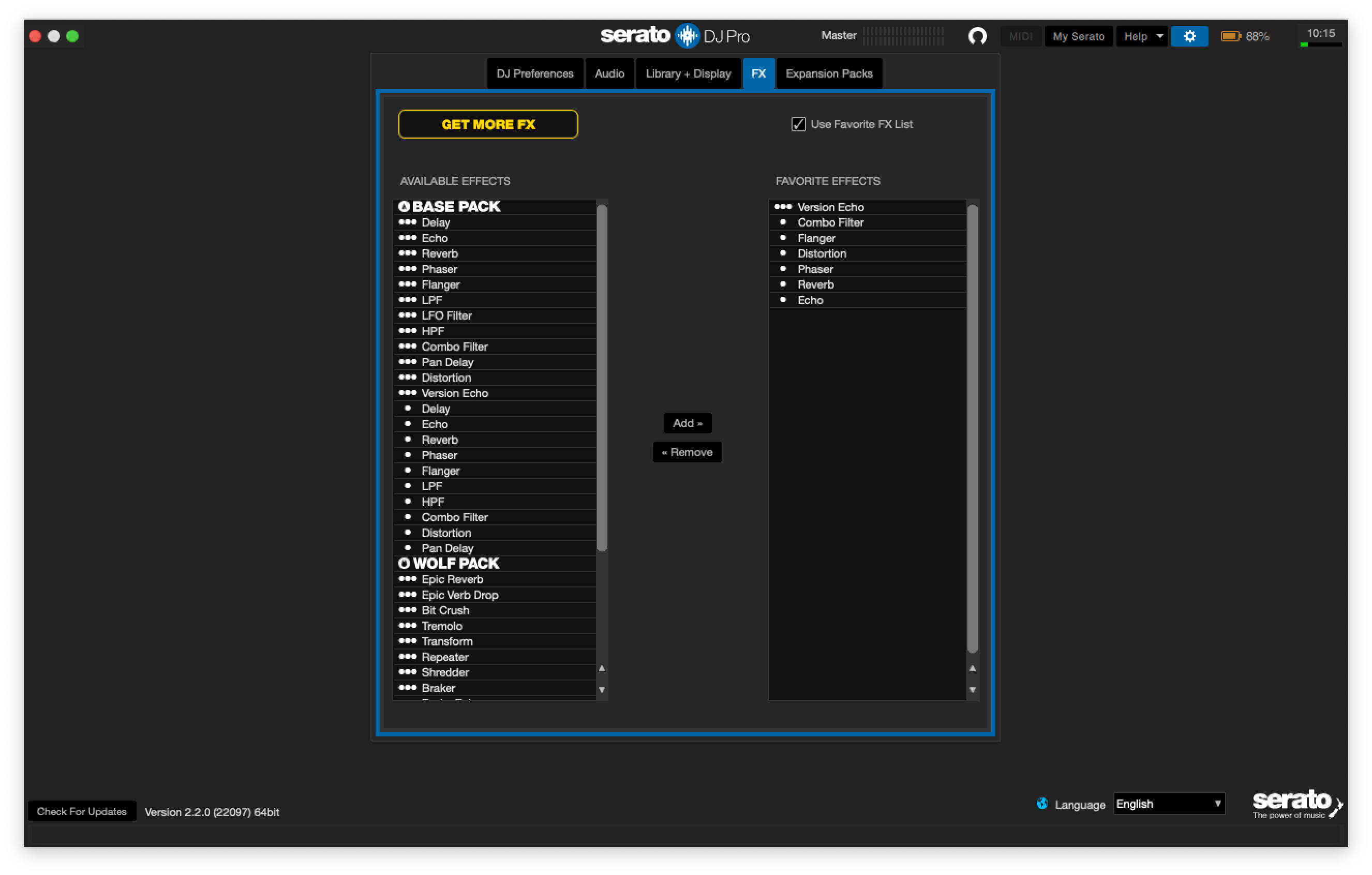Image resolution: width=1372 pixels, height=875 pixels.
Task: Click the Add » button
Action: point(687,423)
